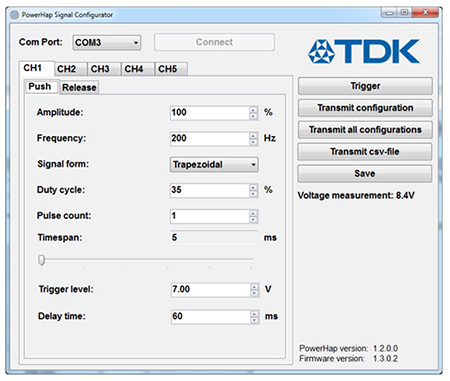Increase Delay time with the up arrow
The height and width of the screenshot is (381, 450).
(x=254, y=313)
